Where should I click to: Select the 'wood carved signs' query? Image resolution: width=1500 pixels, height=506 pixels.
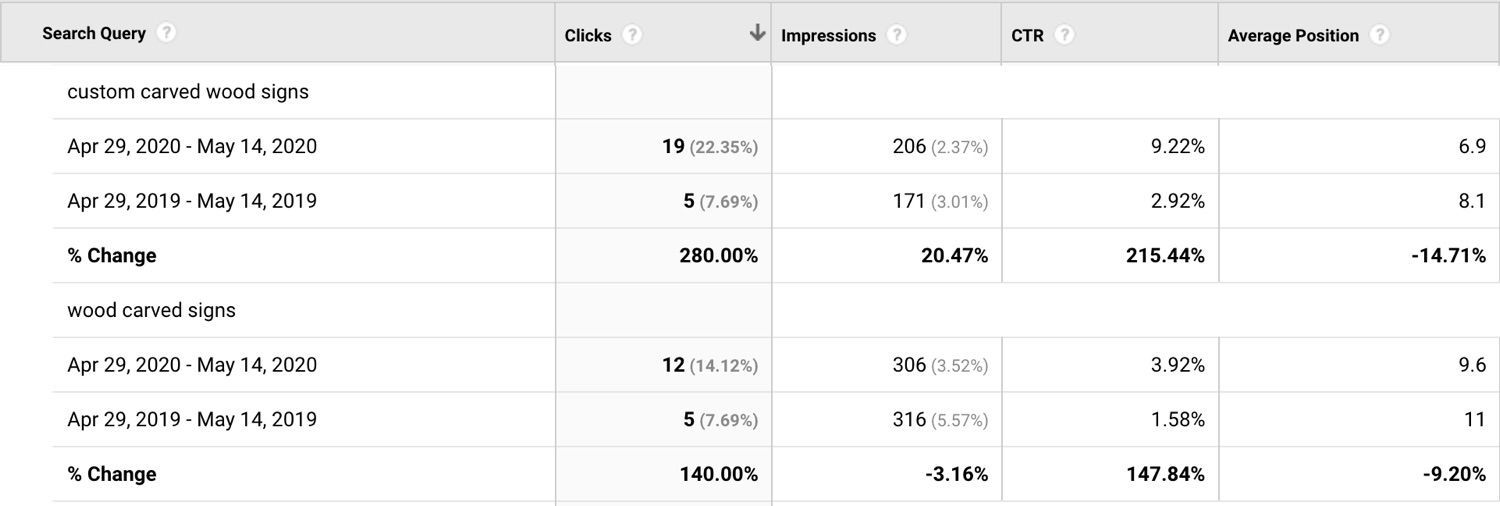tap(152, 310)
